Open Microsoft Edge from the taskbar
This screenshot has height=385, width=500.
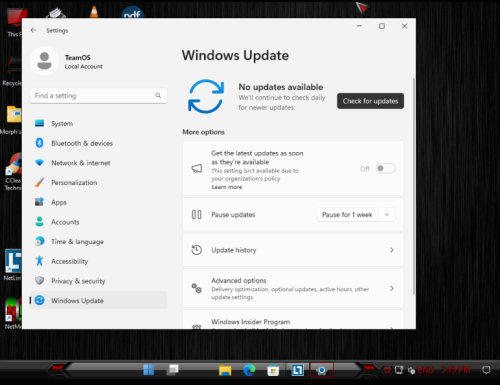[x=249, y=370]
